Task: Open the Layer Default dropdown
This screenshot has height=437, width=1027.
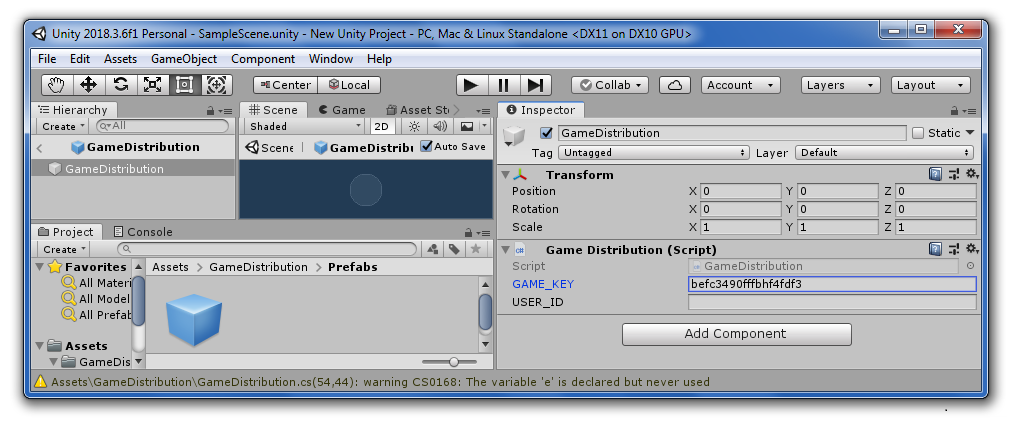Action: [884, 153]
